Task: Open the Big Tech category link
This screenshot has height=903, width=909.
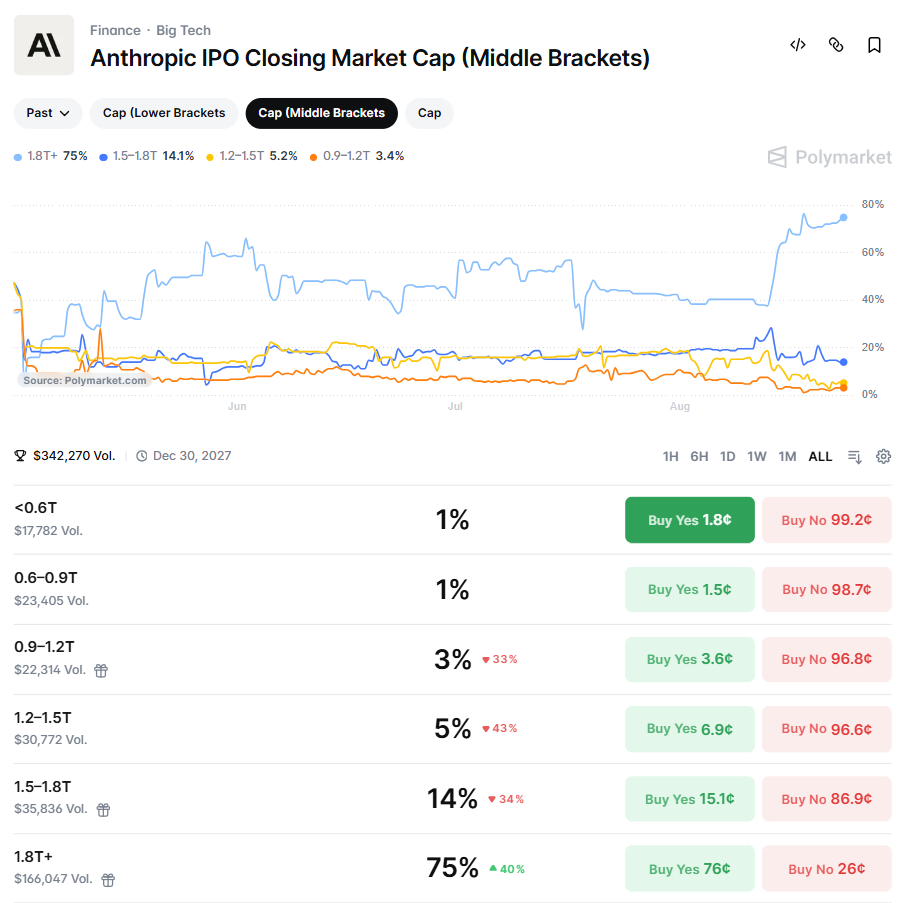Action: [183, 30]
